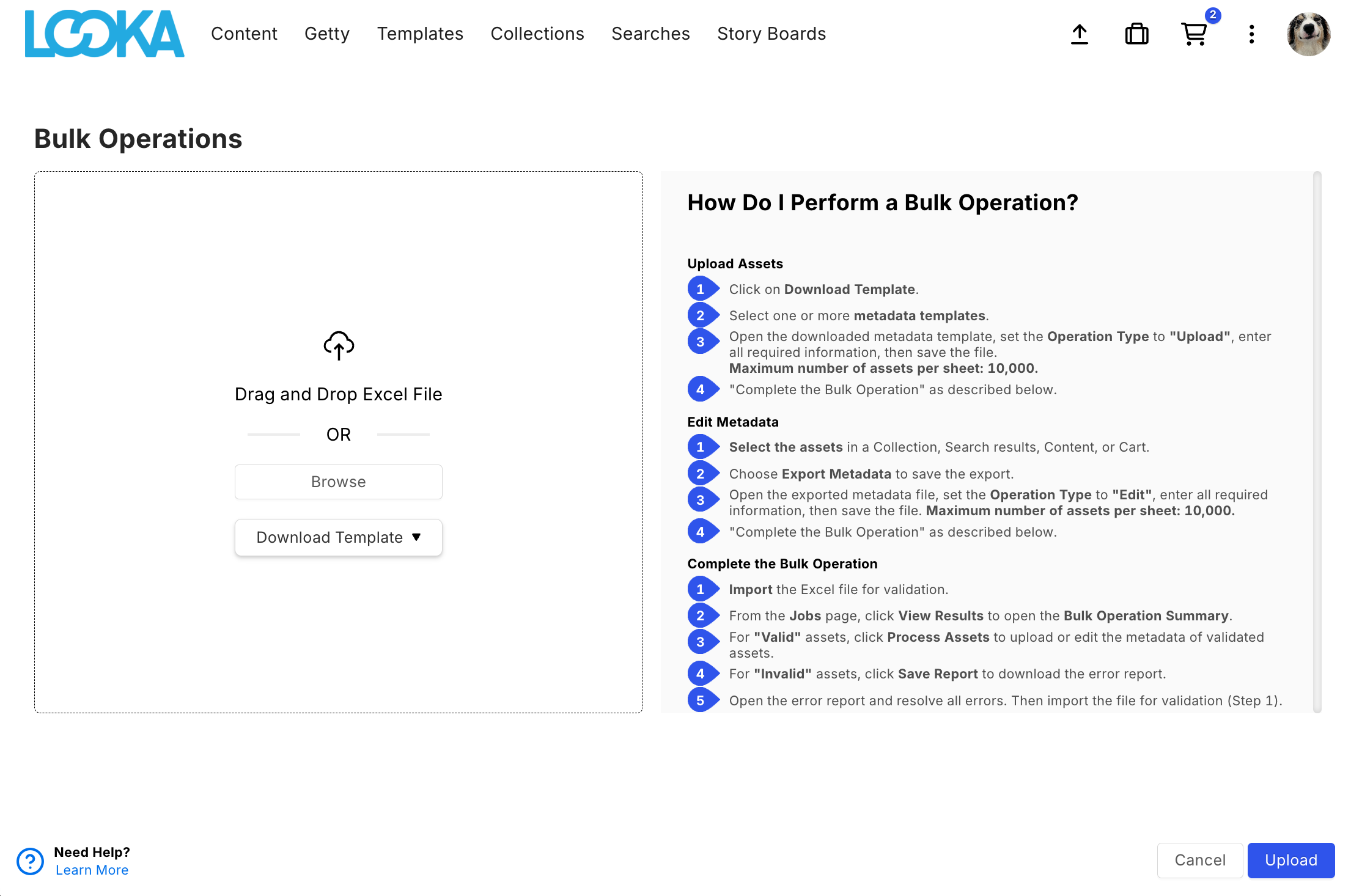This screenshot has width=1351, height=896.
Task: Open the upload arrow icon in header
Action: click(x=1080, y=34)
